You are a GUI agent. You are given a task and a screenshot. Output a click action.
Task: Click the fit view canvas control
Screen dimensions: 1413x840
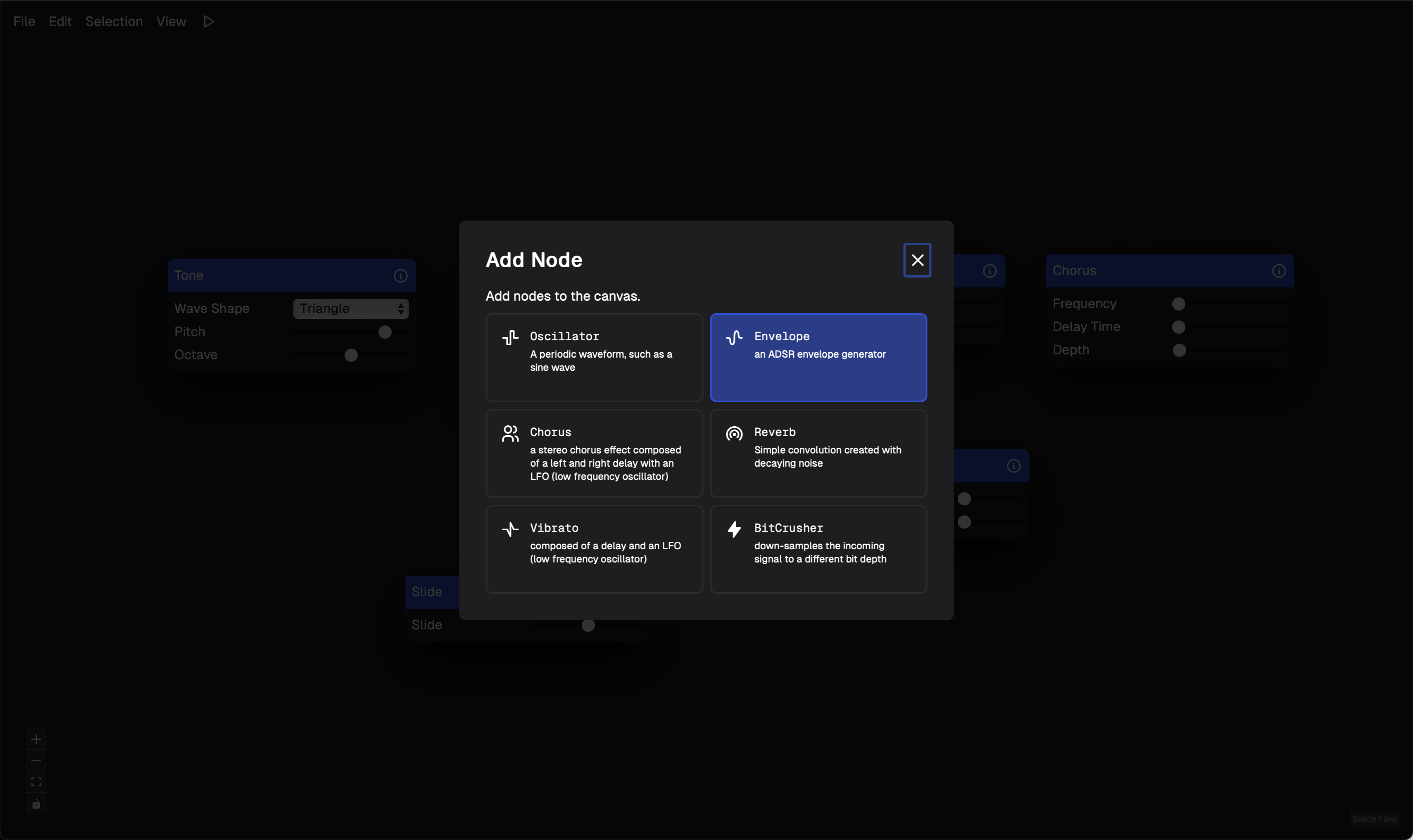[36, 782]
